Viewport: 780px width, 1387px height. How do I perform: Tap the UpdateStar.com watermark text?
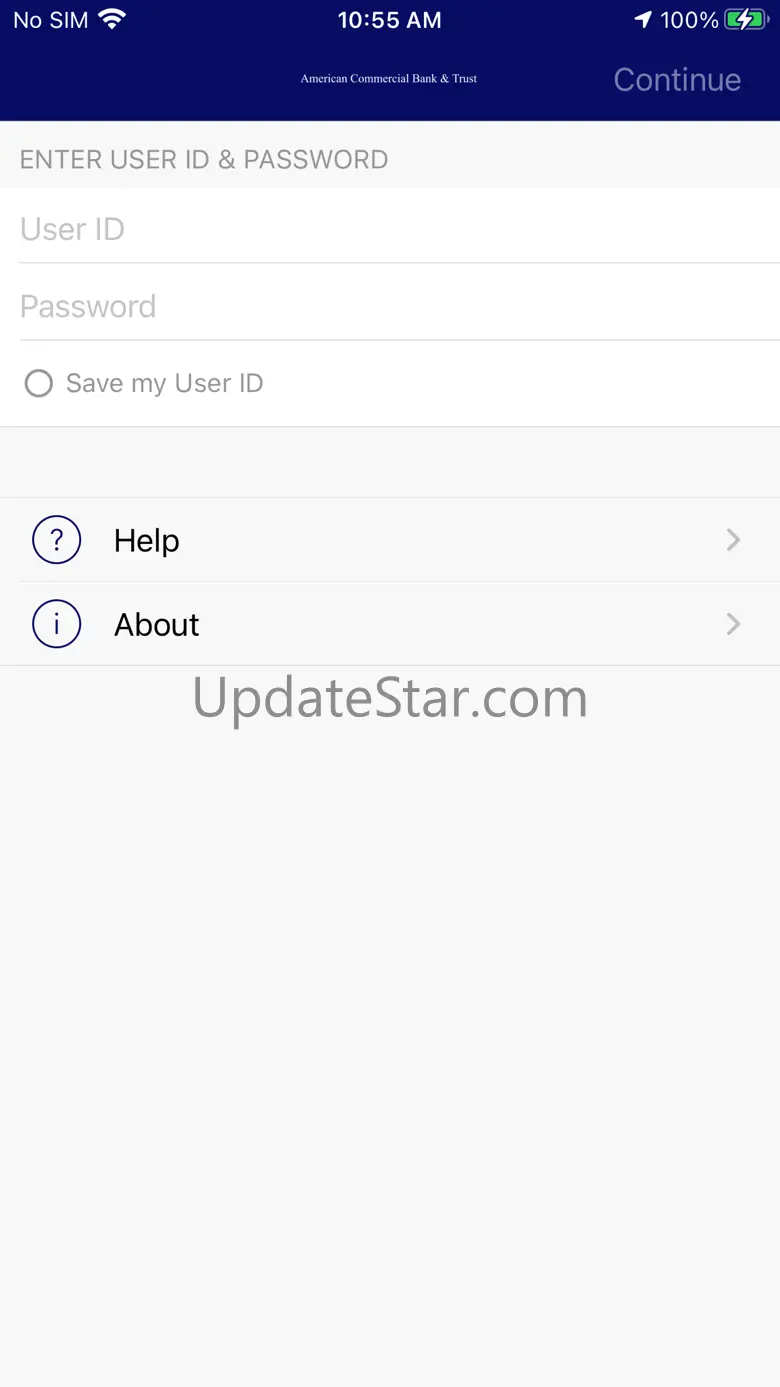(x=390, y=699)
